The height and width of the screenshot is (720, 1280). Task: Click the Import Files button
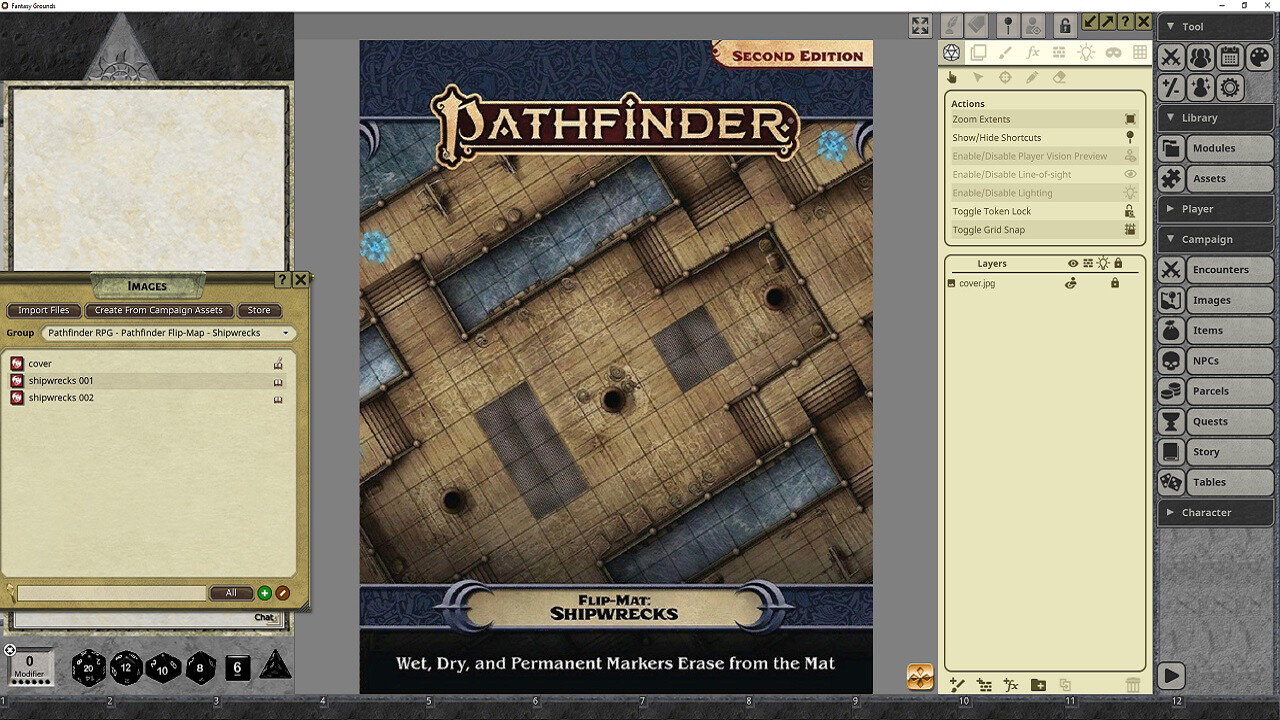point(43,310)
